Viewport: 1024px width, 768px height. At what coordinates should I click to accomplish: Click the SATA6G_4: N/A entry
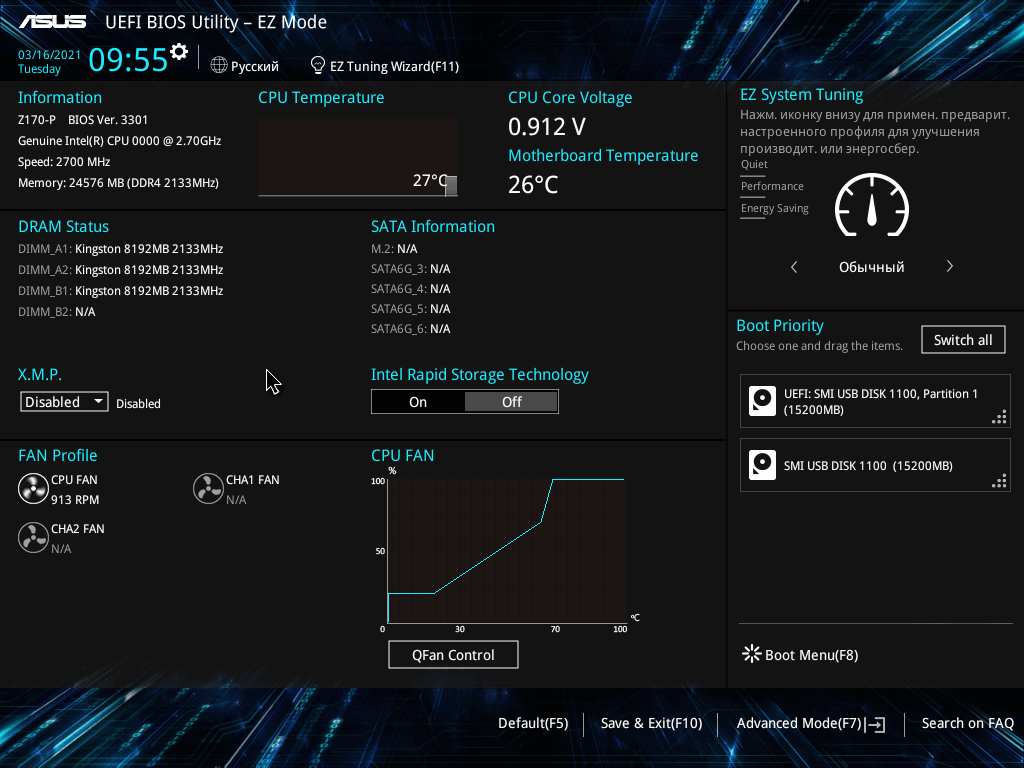coord(411,289)
